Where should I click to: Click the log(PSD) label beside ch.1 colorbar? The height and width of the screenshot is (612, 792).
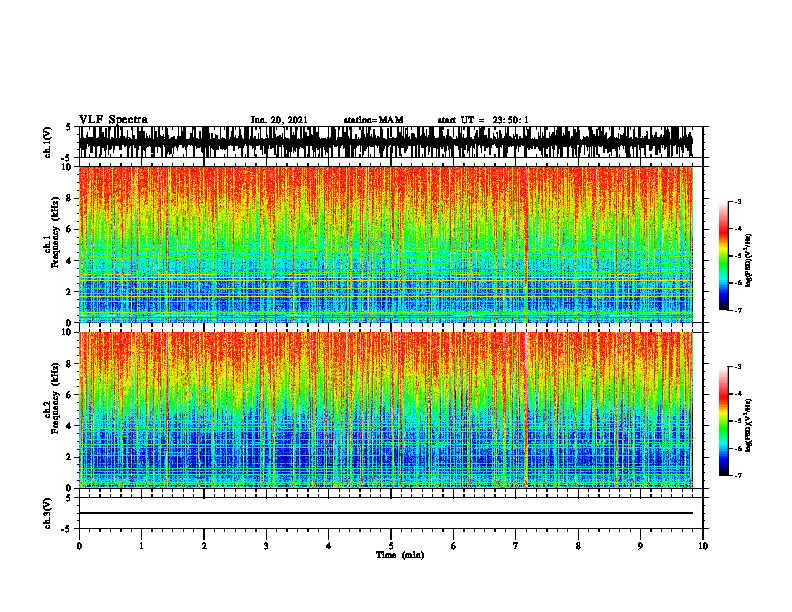749,261
